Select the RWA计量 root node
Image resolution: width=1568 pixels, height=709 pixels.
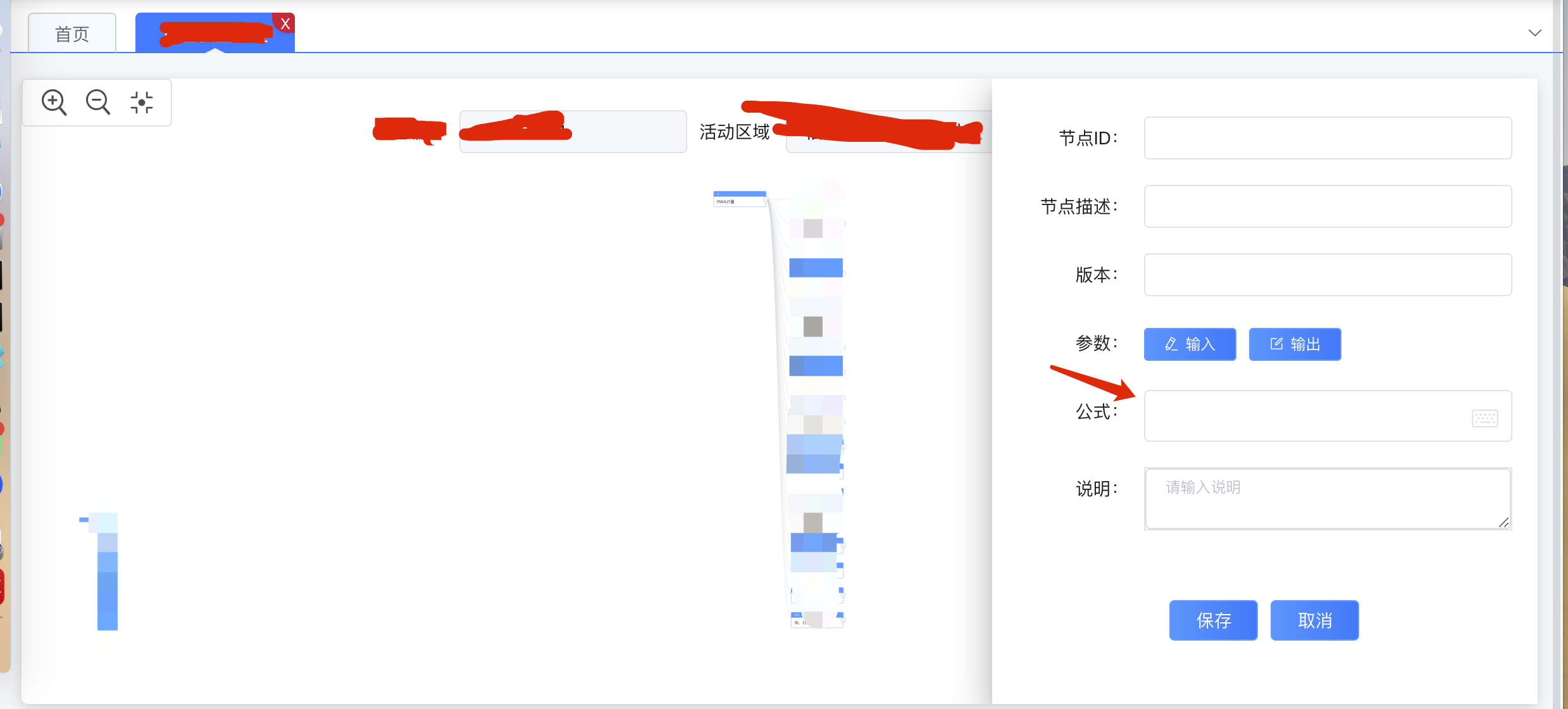[x=739, y=199]
